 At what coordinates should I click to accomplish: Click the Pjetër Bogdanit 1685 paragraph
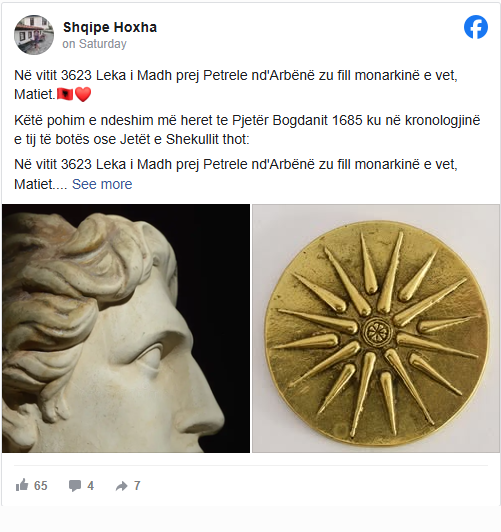[247, 130]
